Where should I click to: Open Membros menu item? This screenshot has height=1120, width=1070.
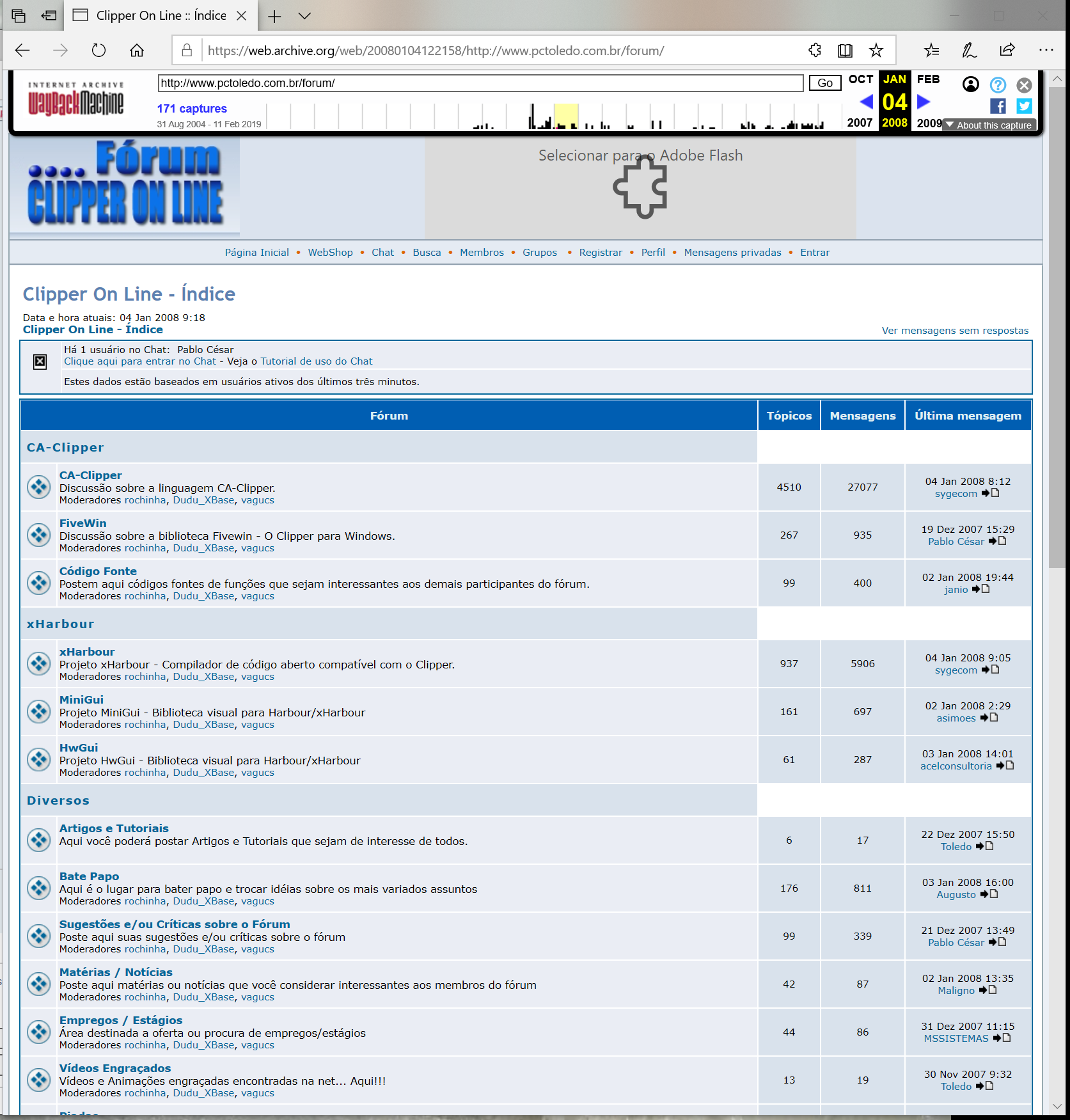(x=482, y=253)
